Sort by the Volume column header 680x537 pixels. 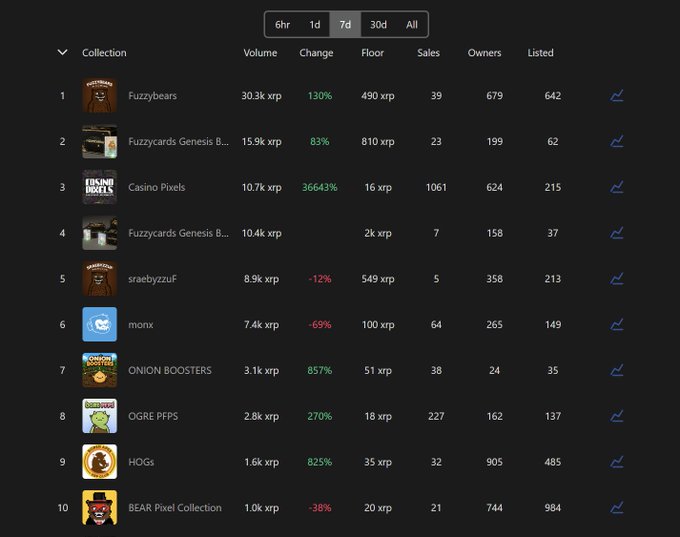coord(260,53)
